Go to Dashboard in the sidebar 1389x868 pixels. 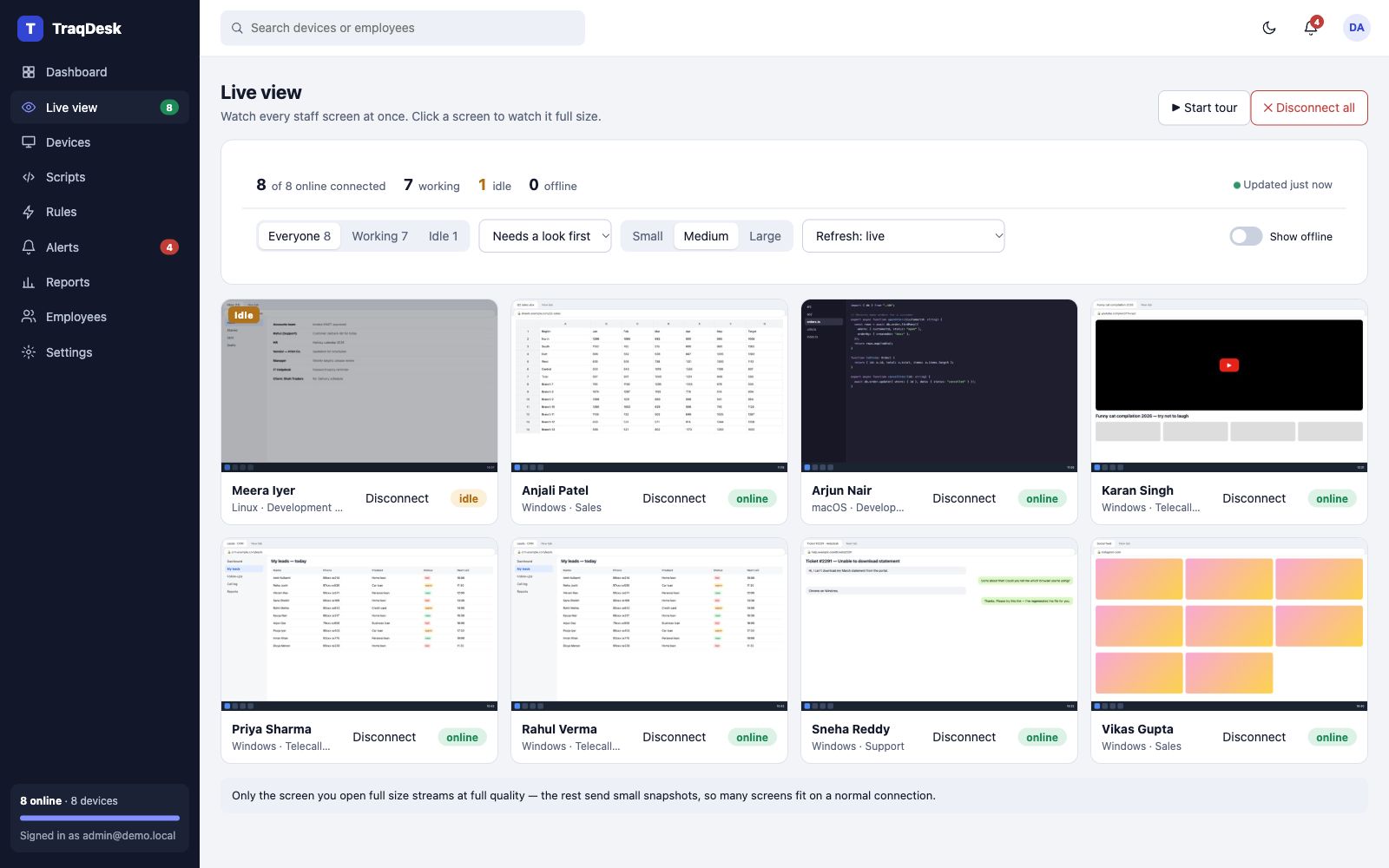click(x=100, y=72)
